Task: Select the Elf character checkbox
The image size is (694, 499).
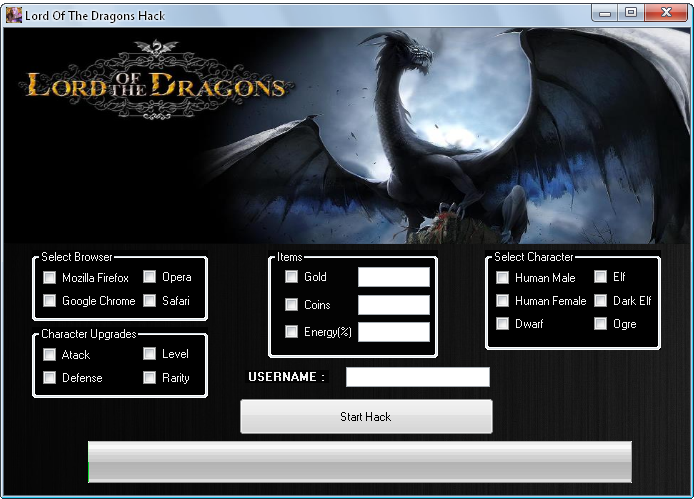Action: [x=600, y=277]
